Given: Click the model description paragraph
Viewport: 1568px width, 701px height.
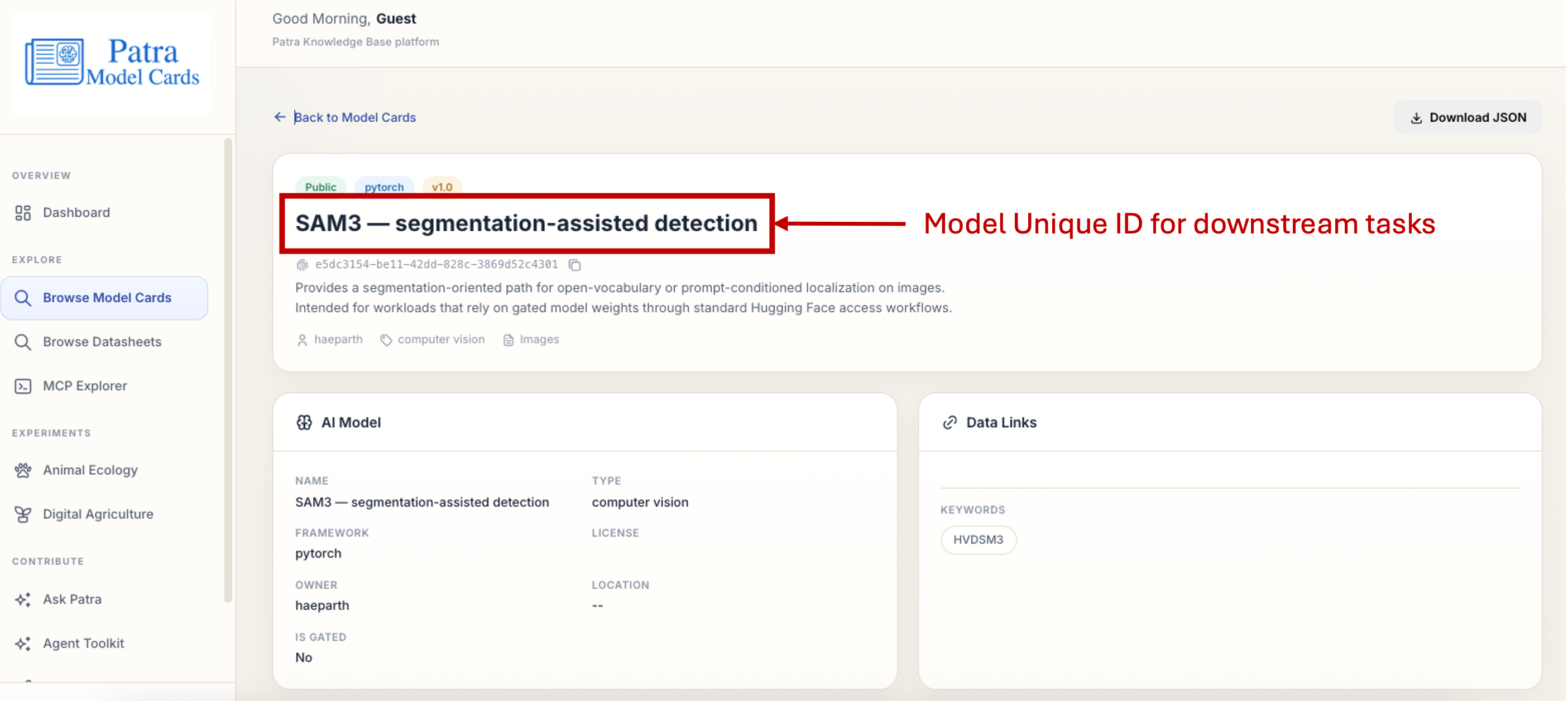Looking at the screenshot, I should 624,298.
